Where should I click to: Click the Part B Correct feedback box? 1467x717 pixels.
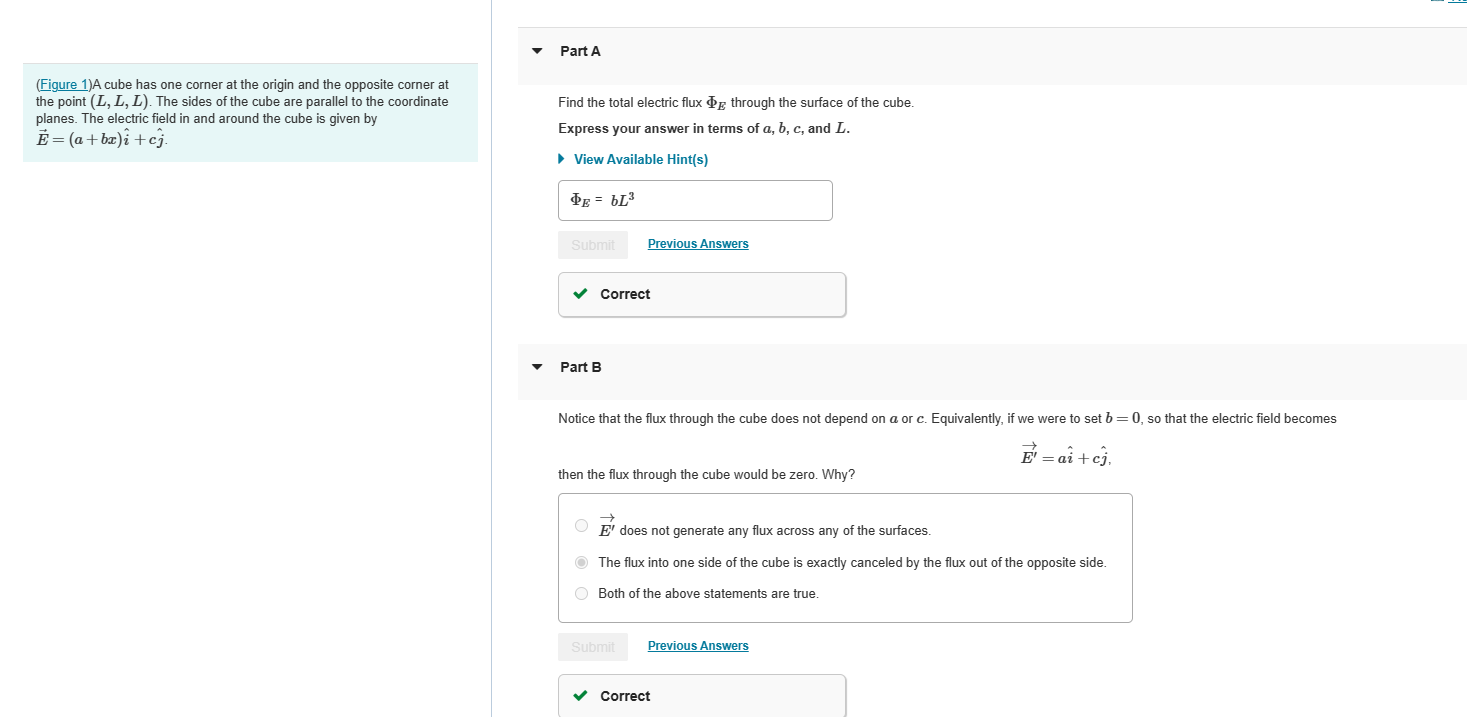702,696
